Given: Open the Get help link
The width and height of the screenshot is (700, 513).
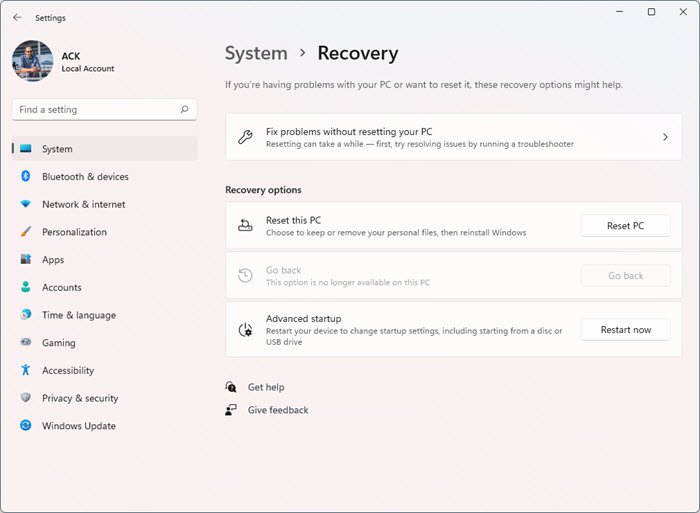Looking at the screenshot, I should (x=266, y=387).
